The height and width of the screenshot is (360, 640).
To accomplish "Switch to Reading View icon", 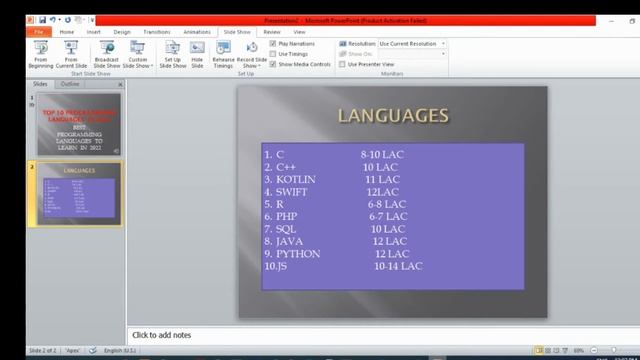I will 556,351.
